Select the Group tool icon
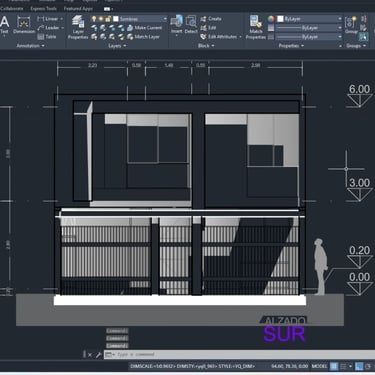 coord(351,25)
